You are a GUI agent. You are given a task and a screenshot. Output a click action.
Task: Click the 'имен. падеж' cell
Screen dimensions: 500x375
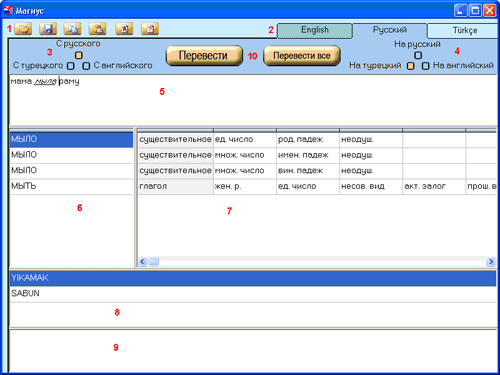308,155
